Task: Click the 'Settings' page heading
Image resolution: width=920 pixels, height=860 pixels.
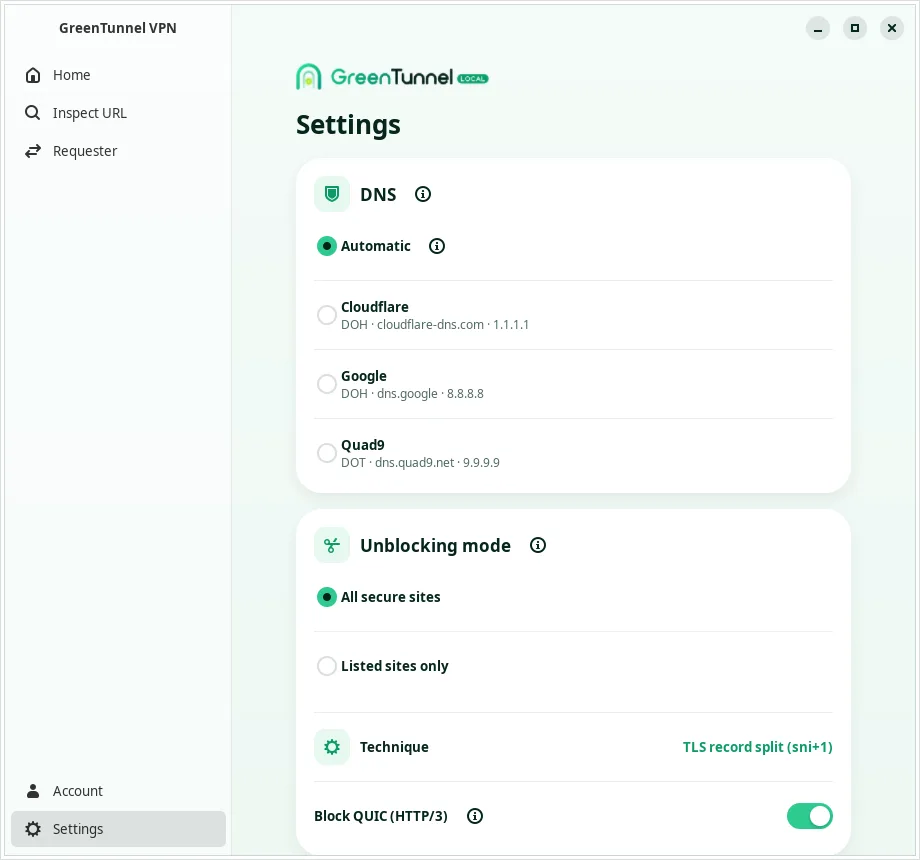Action: coord(348,125)
